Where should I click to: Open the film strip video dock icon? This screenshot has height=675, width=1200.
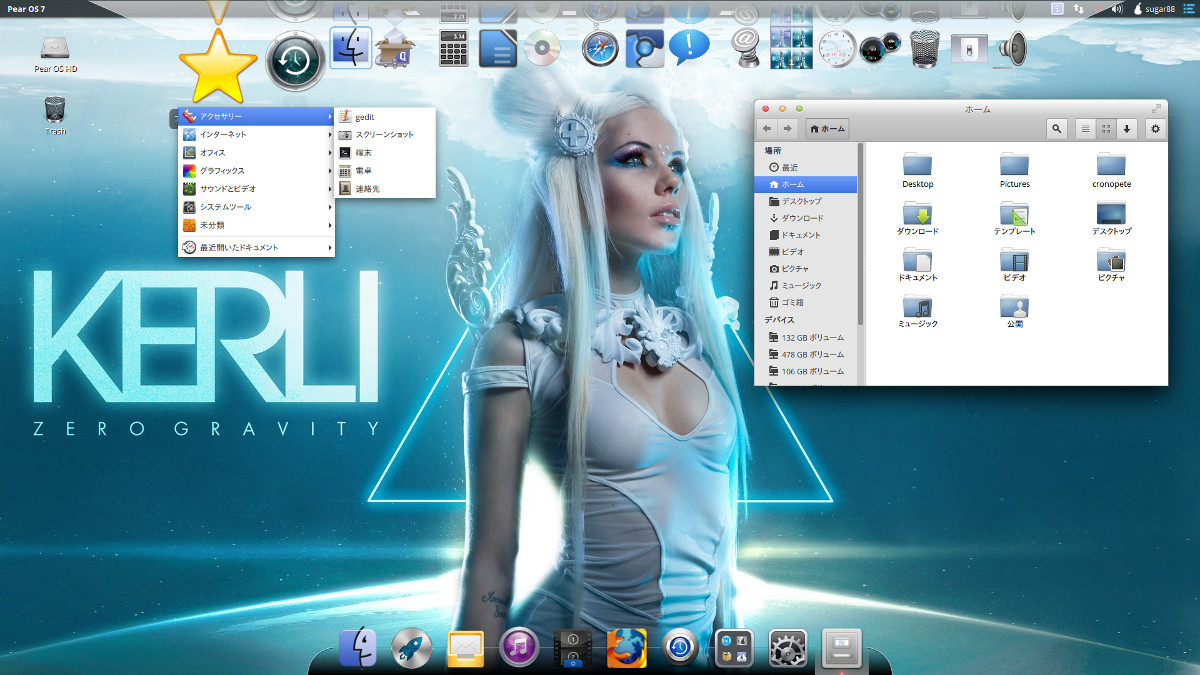573,648
